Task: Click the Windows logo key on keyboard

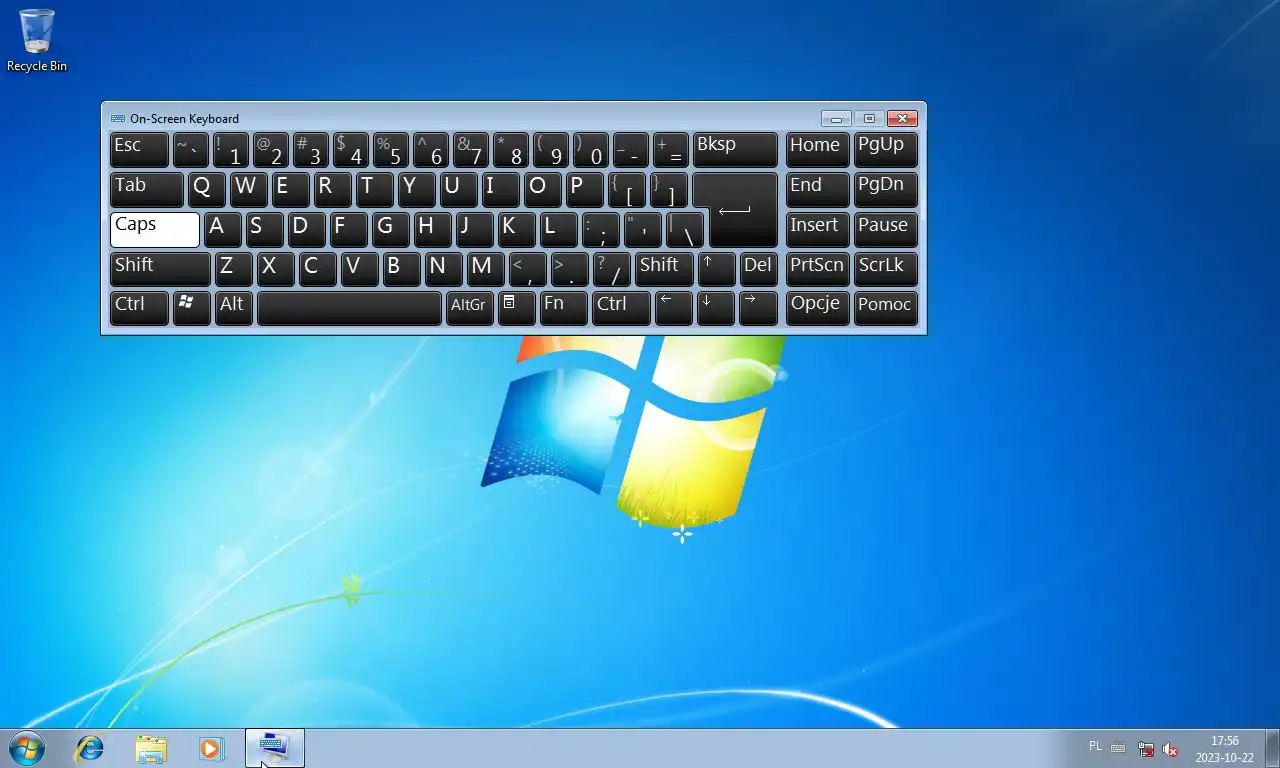Action: coord(191,308)
